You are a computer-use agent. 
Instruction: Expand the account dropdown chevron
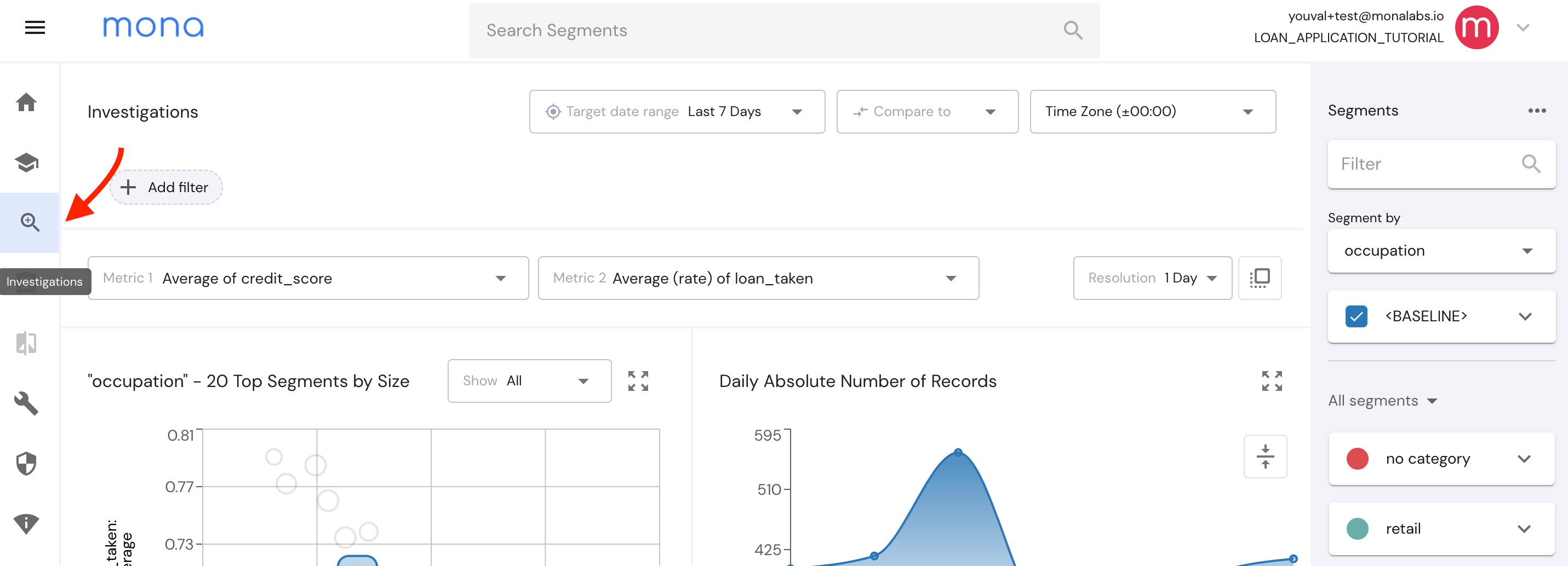(x=1523, y=27)
